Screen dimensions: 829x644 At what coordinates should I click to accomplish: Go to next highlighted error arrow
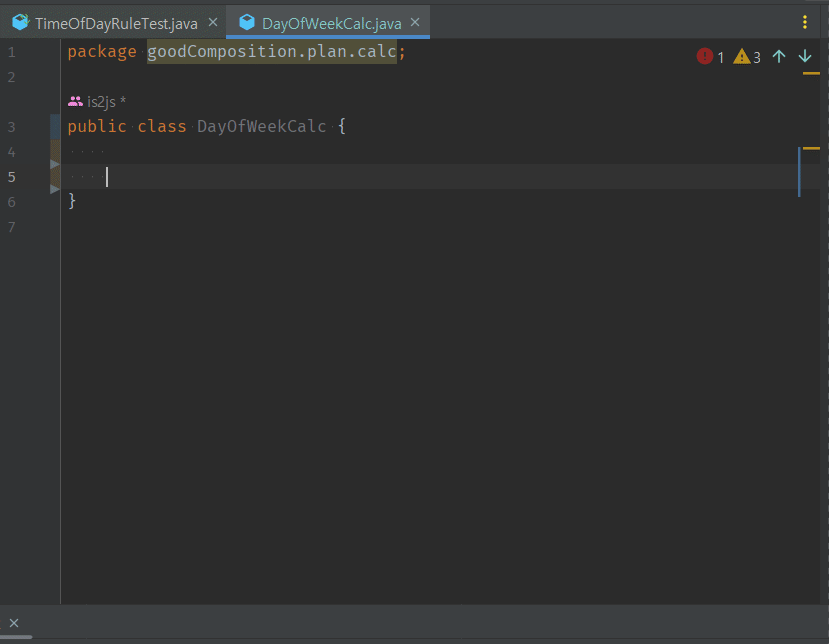805,56
